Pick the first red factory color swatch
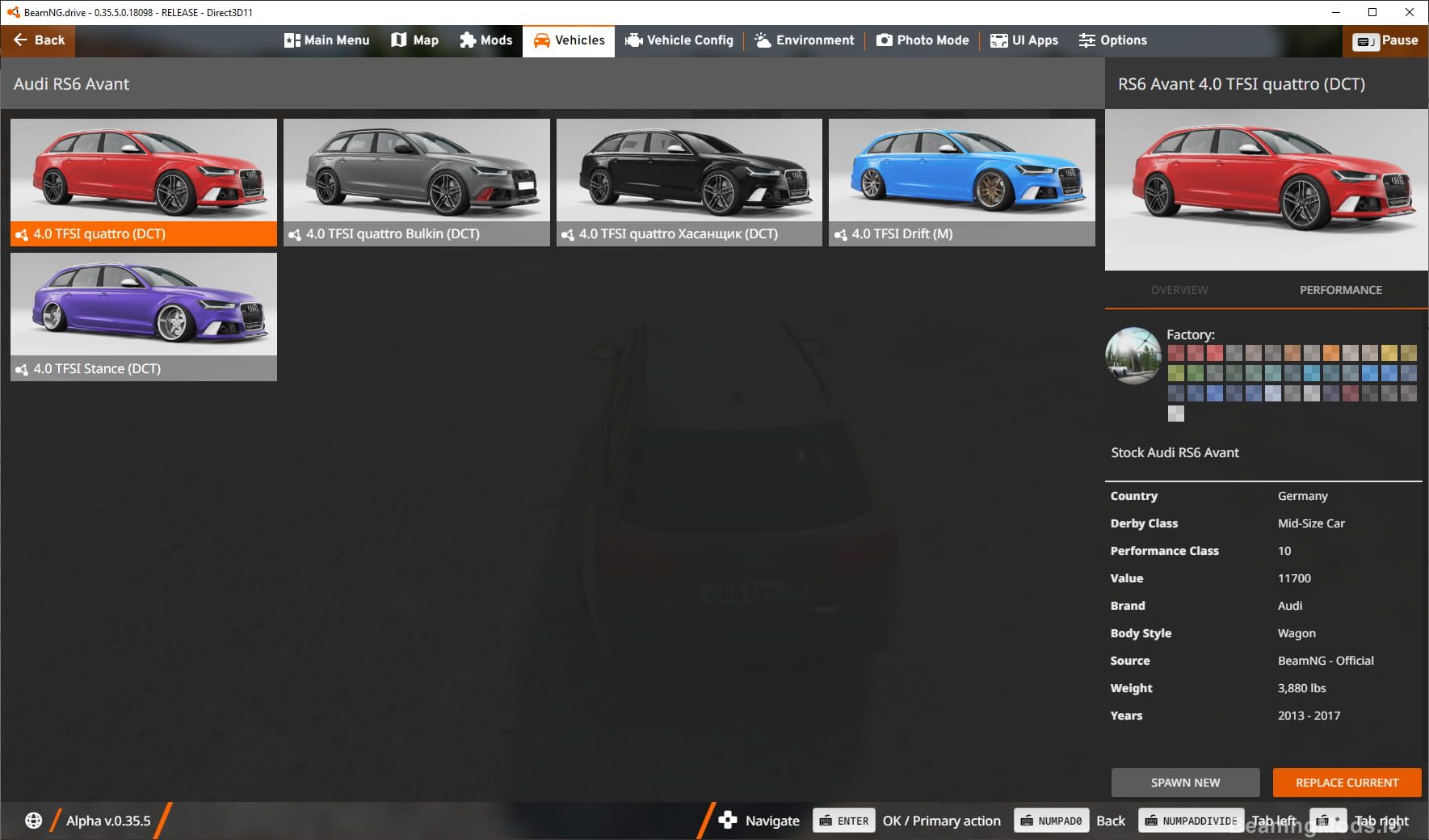 click(x=1176, y=353)
